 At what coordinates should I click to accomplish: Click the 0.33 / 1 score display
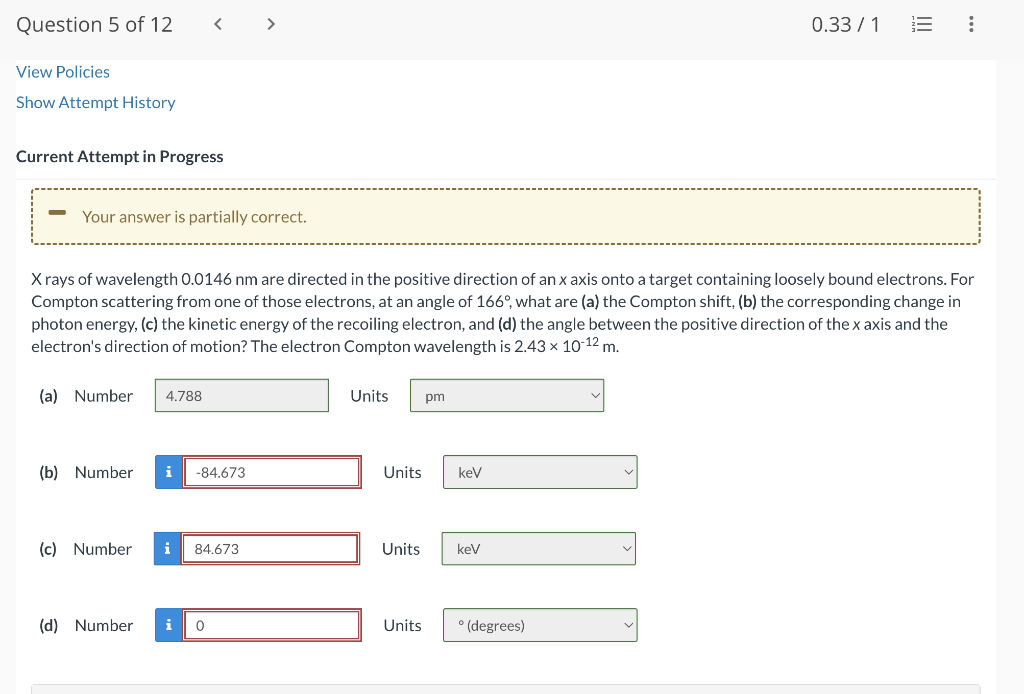(x=845, y=25)
